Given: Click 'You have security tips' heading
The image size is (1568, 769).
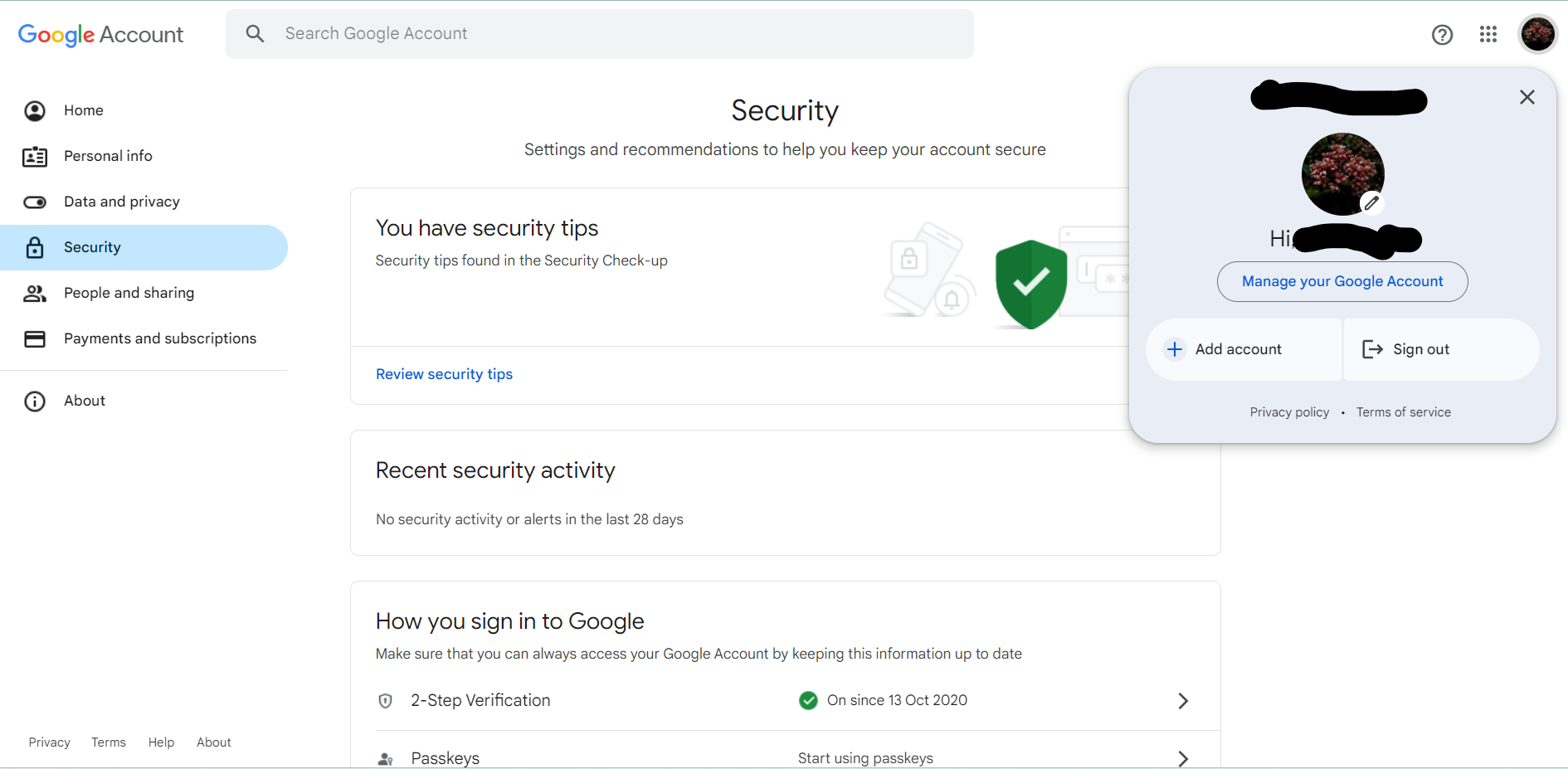Looking at the screenshot, I should [x=487, y=228].
